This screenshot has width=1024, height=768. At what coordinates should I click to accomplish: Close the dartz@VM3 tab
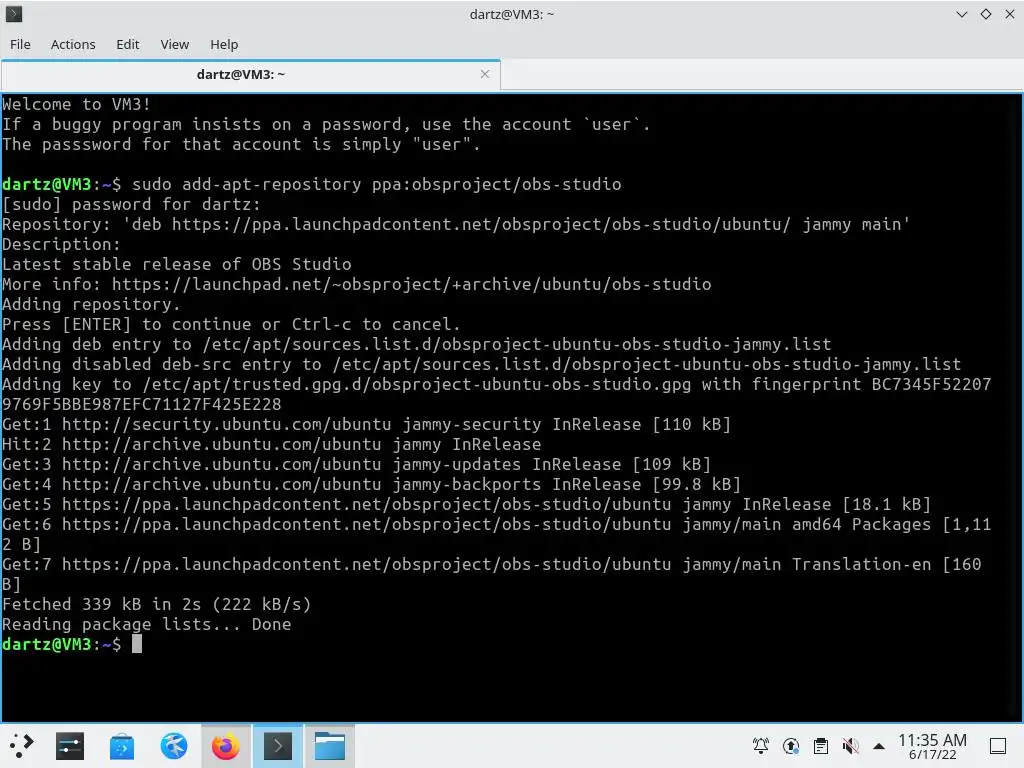coord(485,74)
